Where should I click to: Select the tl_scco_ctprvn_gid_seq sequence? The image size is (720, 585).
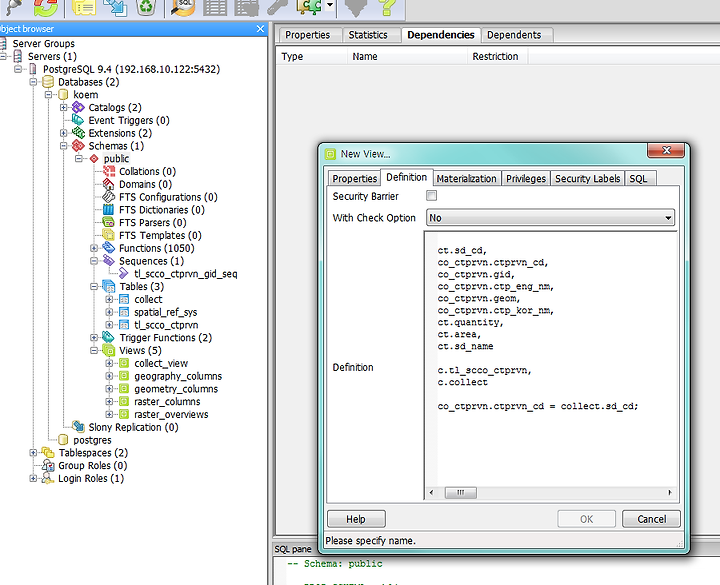coord(186,274)
